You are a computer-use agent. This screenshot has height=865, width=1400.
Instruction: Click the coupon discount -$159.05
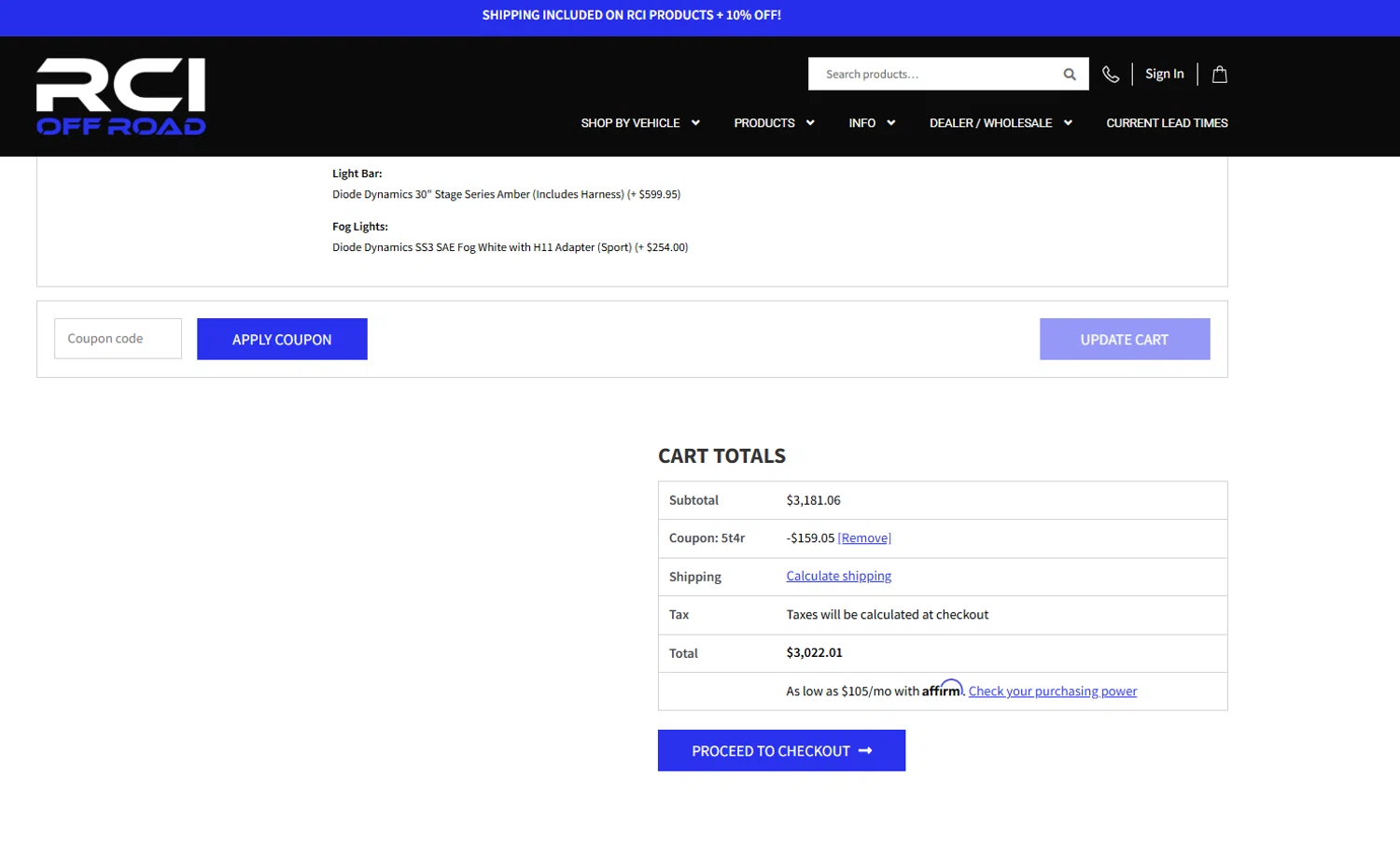click(x=810, y=538)
